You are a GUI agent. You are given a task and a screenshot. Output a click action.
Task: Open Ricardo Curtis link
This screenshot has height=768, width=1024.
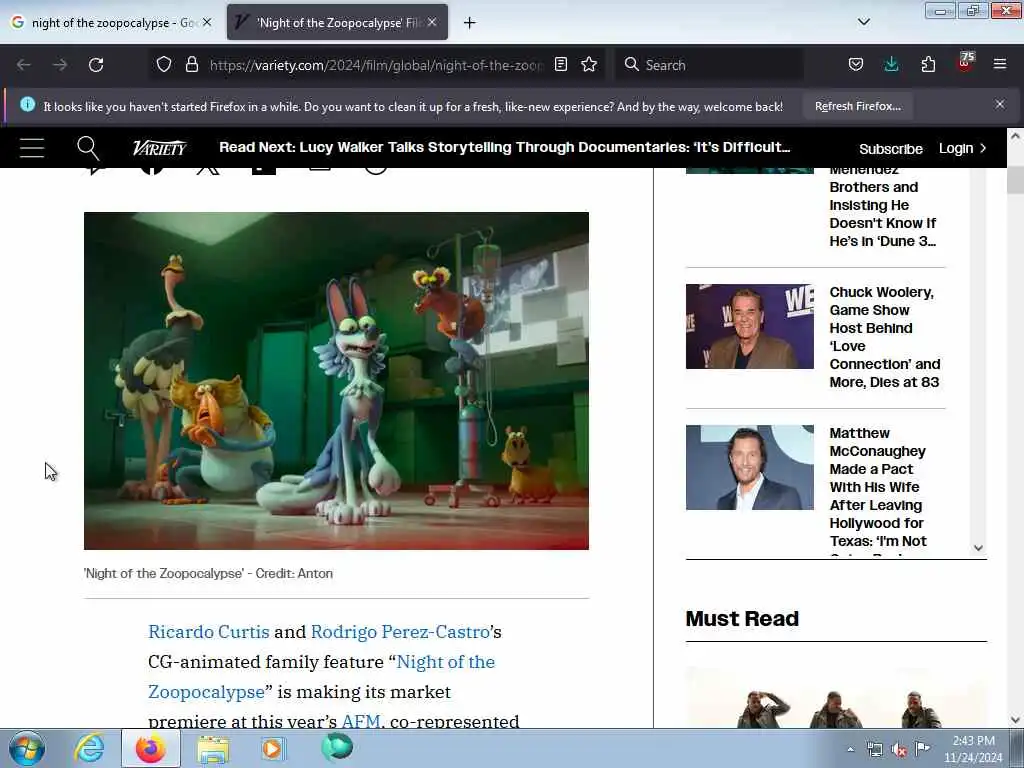click(x=208, y=632)
